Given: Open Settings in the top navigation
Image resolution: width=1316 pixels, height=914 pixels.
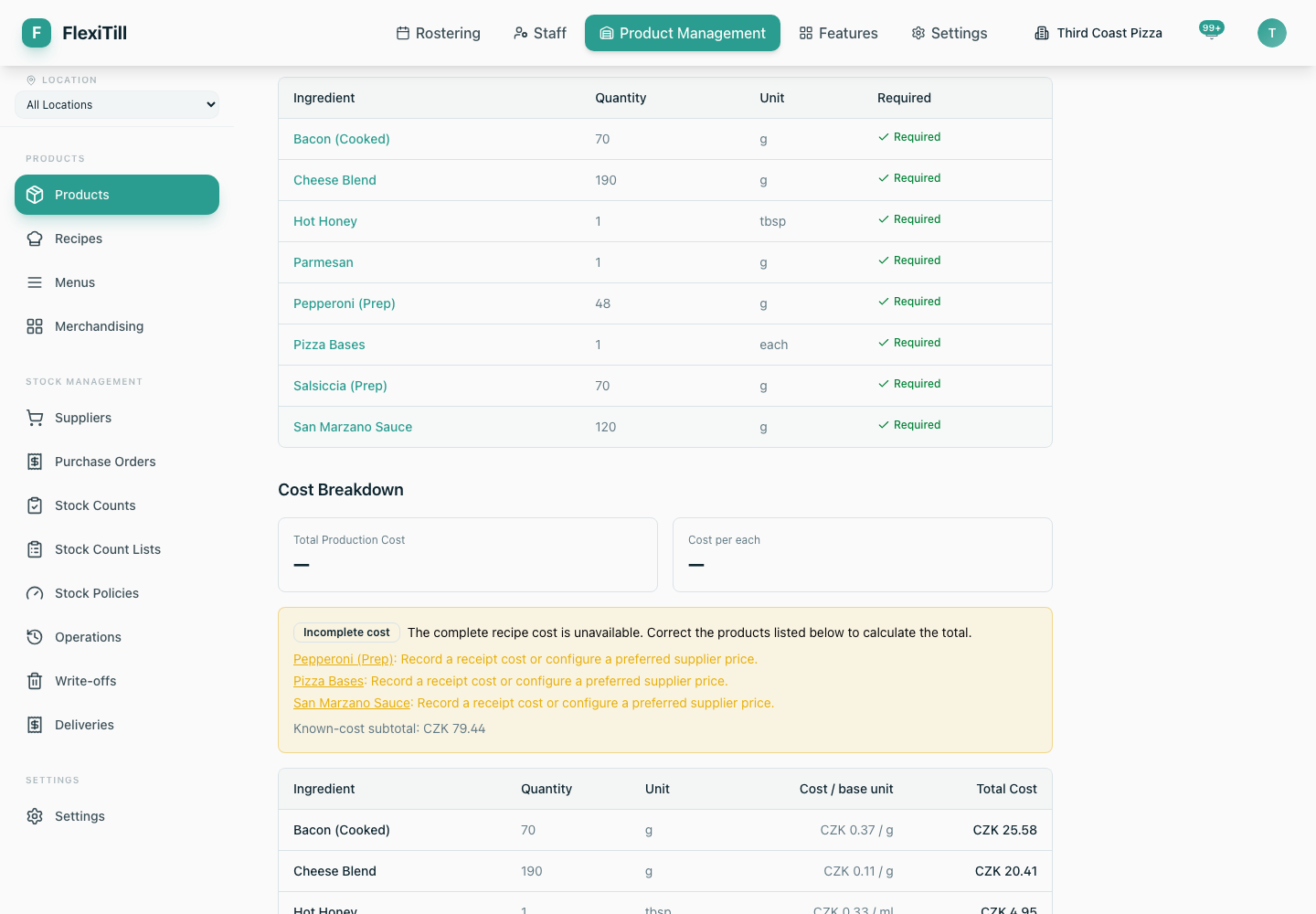Looking at the screenshot, I should tap(950, 33).
